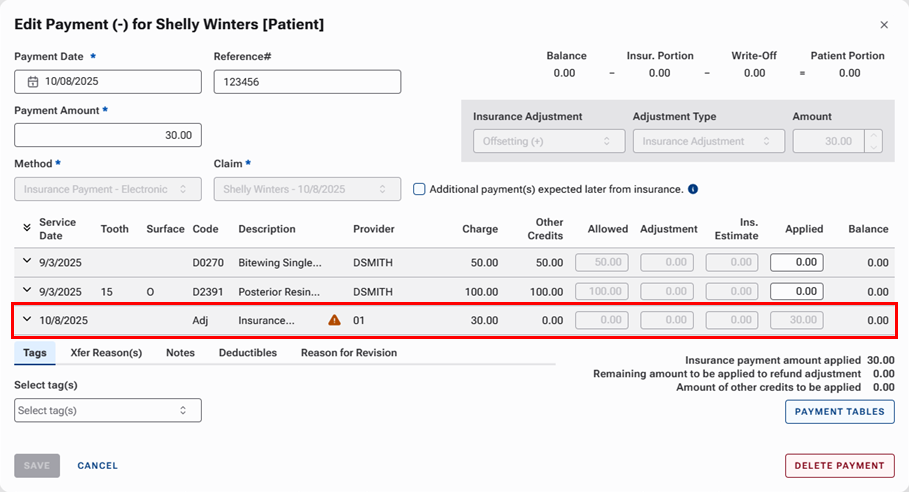Viewport: 909px width, 492px height.
Task: Expand the 10/8/2025 adjustment row
Action: point(27,321)
